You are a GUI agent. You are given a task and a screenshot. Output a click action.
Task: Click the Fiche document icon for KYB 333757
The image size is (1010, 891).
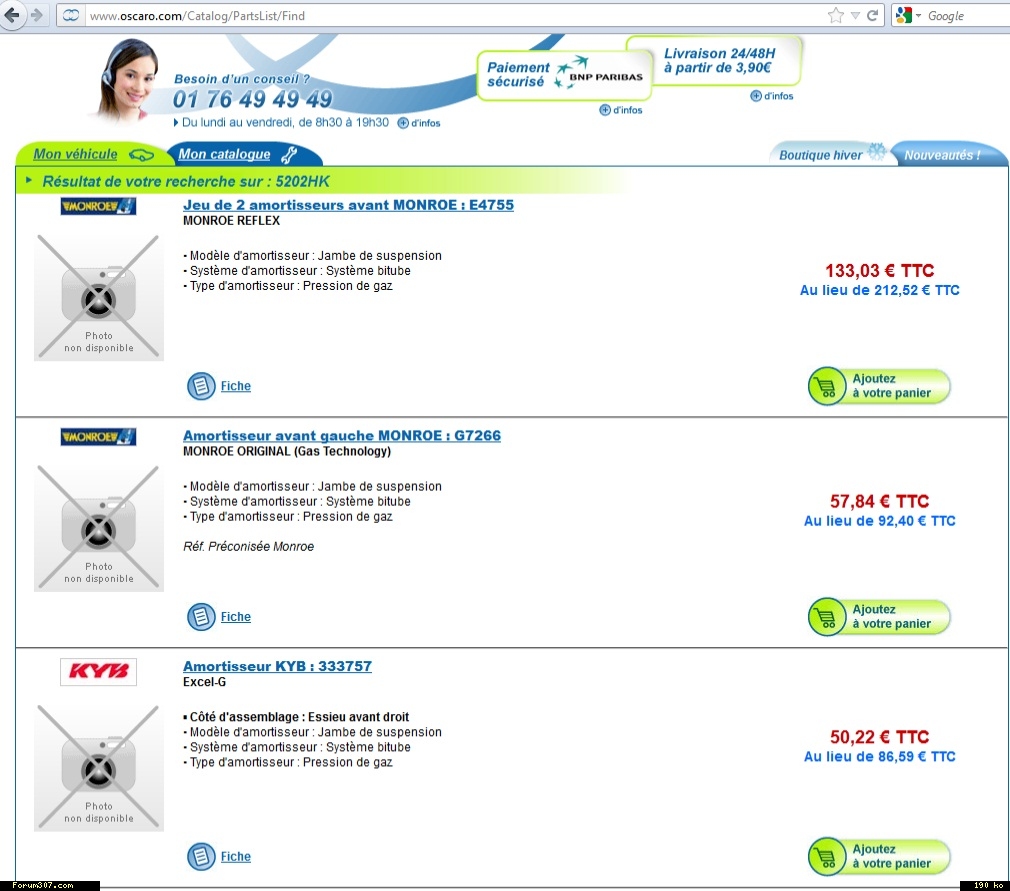pos(201,856)
